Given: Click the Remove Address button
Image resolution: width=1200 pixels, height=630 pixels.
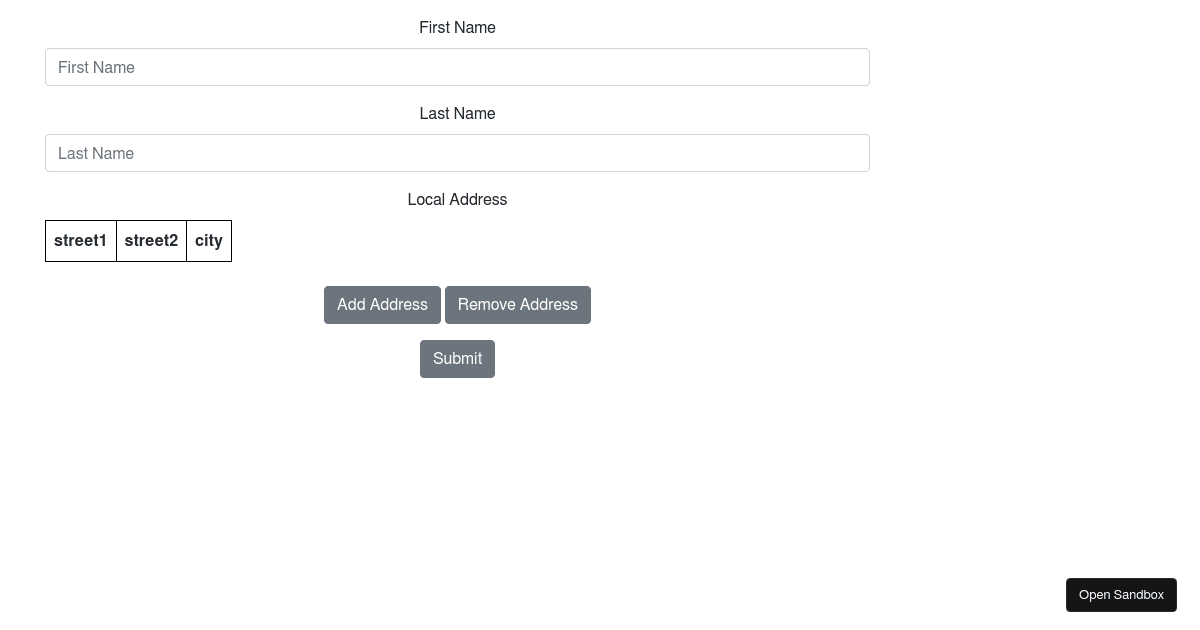Looking at the screenshot, I should [517, 305].
